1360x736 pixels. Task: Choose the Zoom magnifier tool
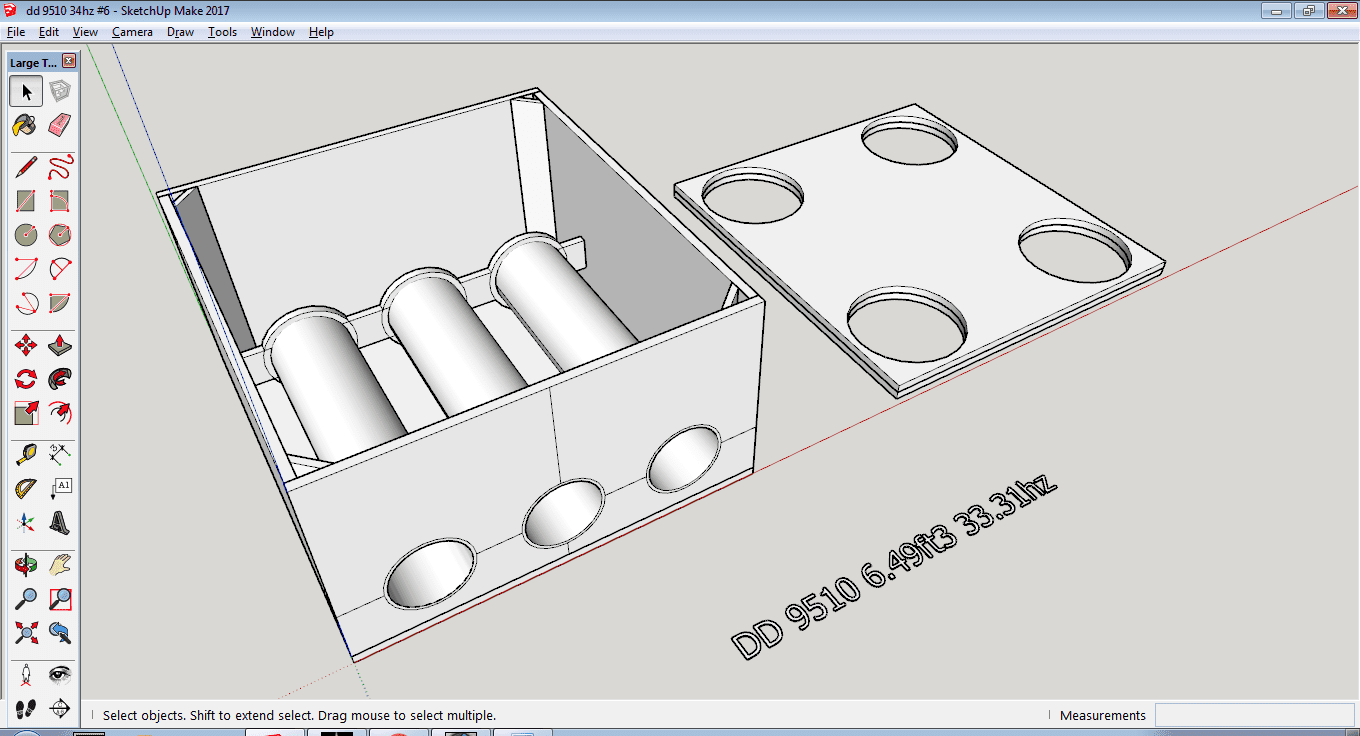click(x=26, y=599)
